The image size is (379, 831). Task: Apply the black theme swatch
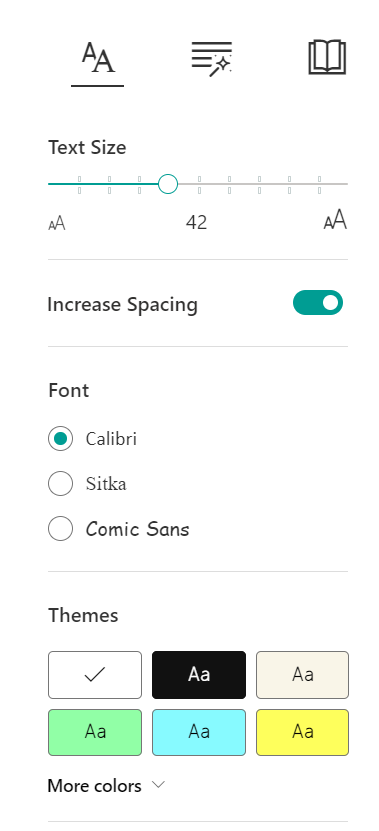click(199, 675)
